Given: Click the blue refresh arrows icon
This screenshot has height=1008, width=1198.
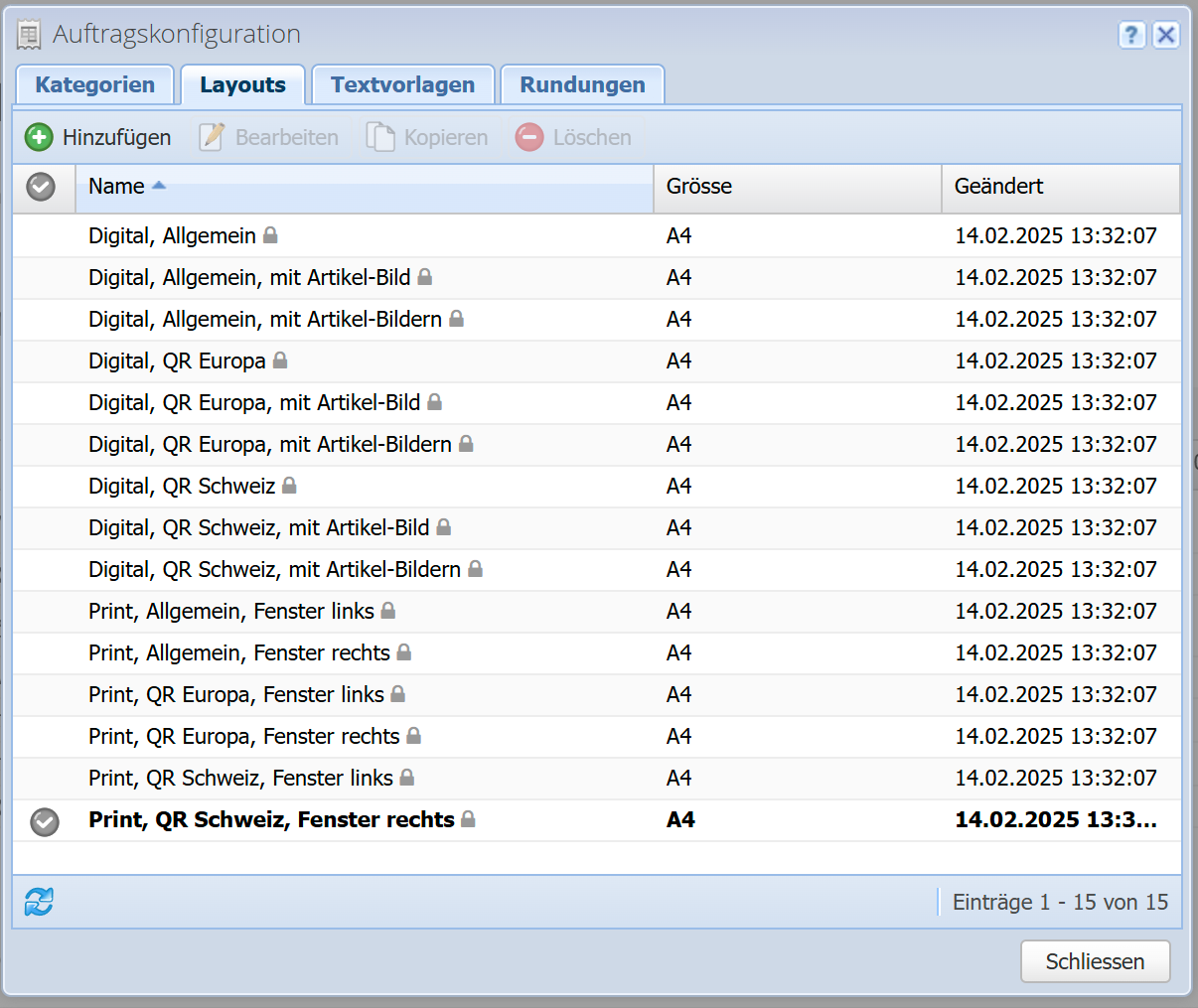Looking at the screenshot, I should point(39,902).
